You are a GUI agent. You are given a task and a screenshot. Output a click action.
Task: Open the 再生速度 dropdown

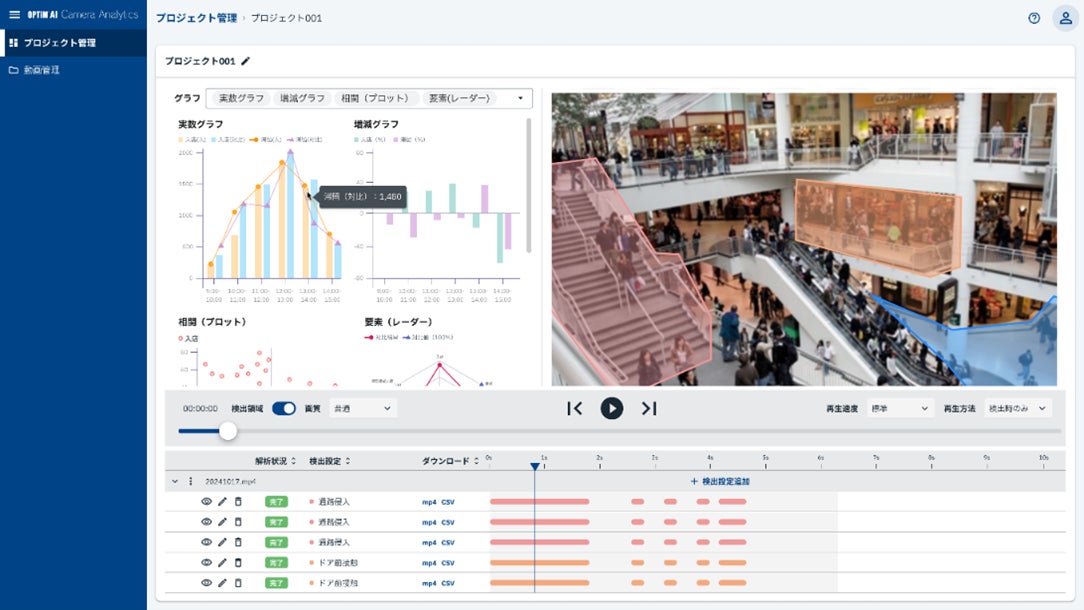[x=900, y=408]
